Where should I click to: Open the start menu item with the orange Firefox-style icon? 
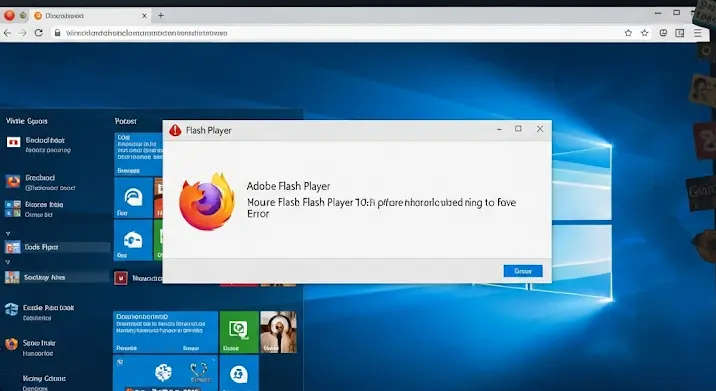[x=13, y=181]
